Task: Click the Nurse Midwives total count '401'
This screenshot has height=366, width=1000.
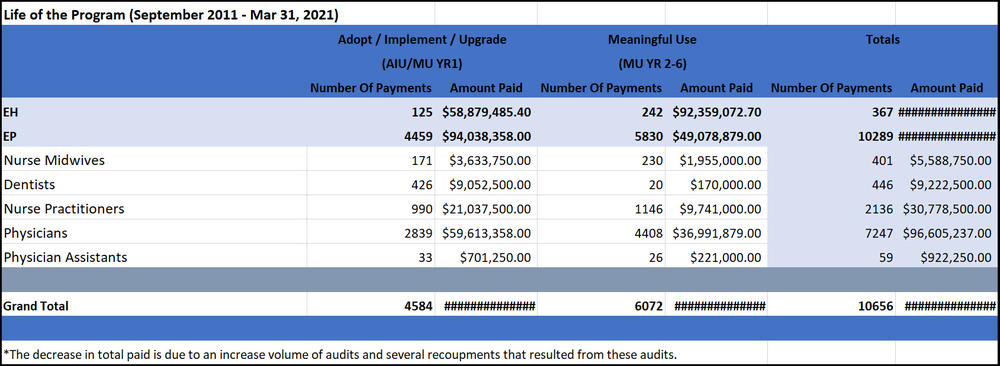Action: pos(882,161)
